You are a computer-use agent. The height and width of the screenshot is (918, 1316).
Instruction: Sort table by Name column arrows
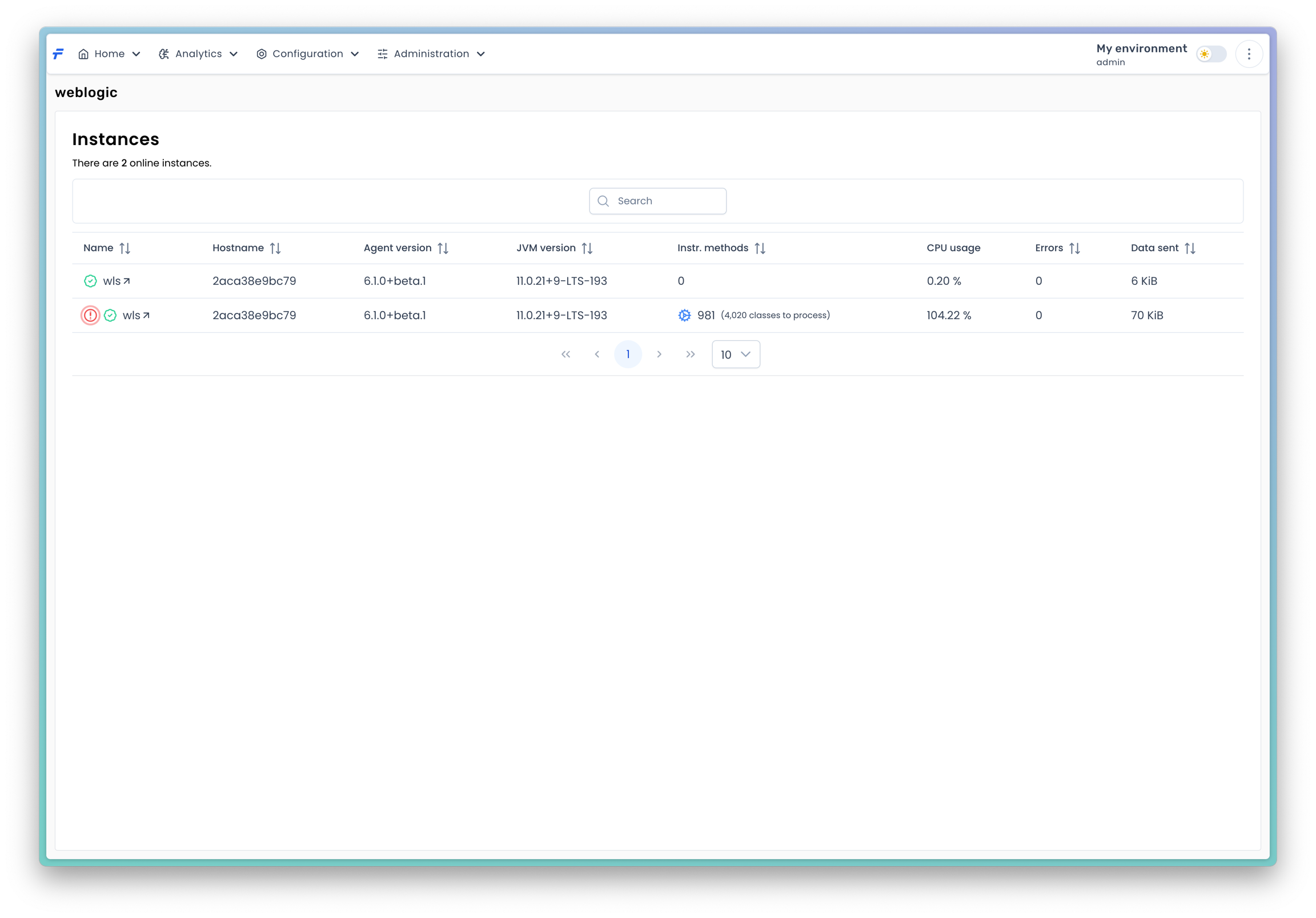(x=125, y=248)
